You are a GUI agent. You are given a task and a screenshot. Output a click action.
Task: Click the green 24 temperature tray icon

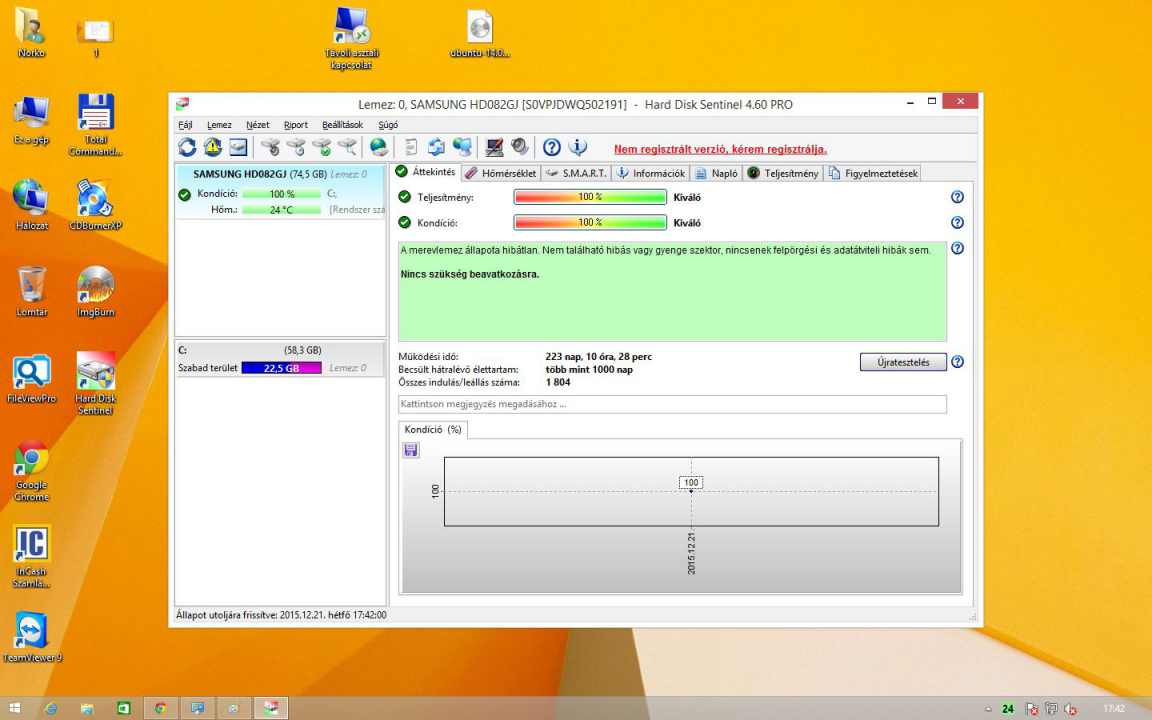1008,709
